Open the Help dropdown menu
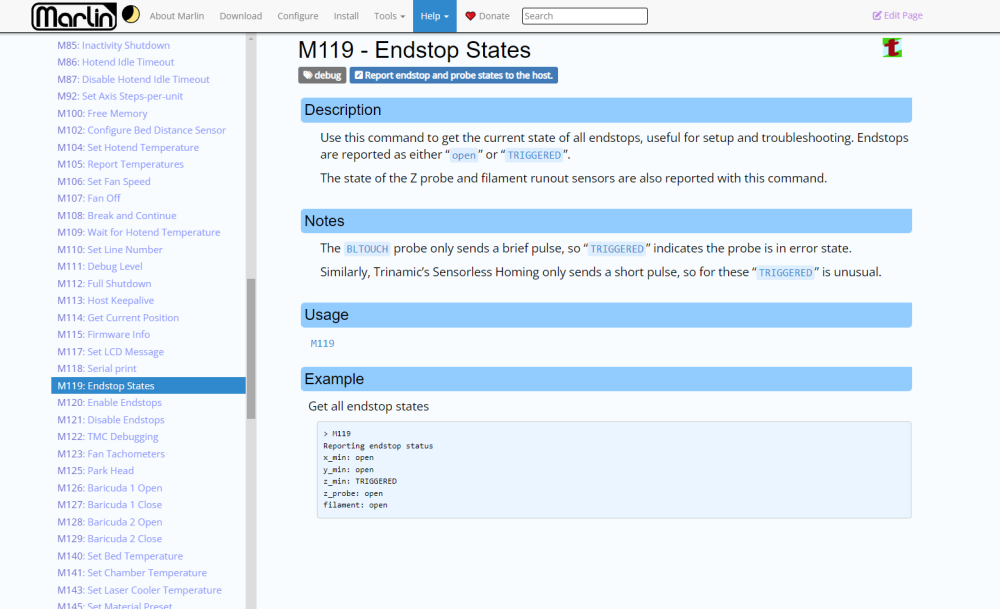 coord(434,16)
